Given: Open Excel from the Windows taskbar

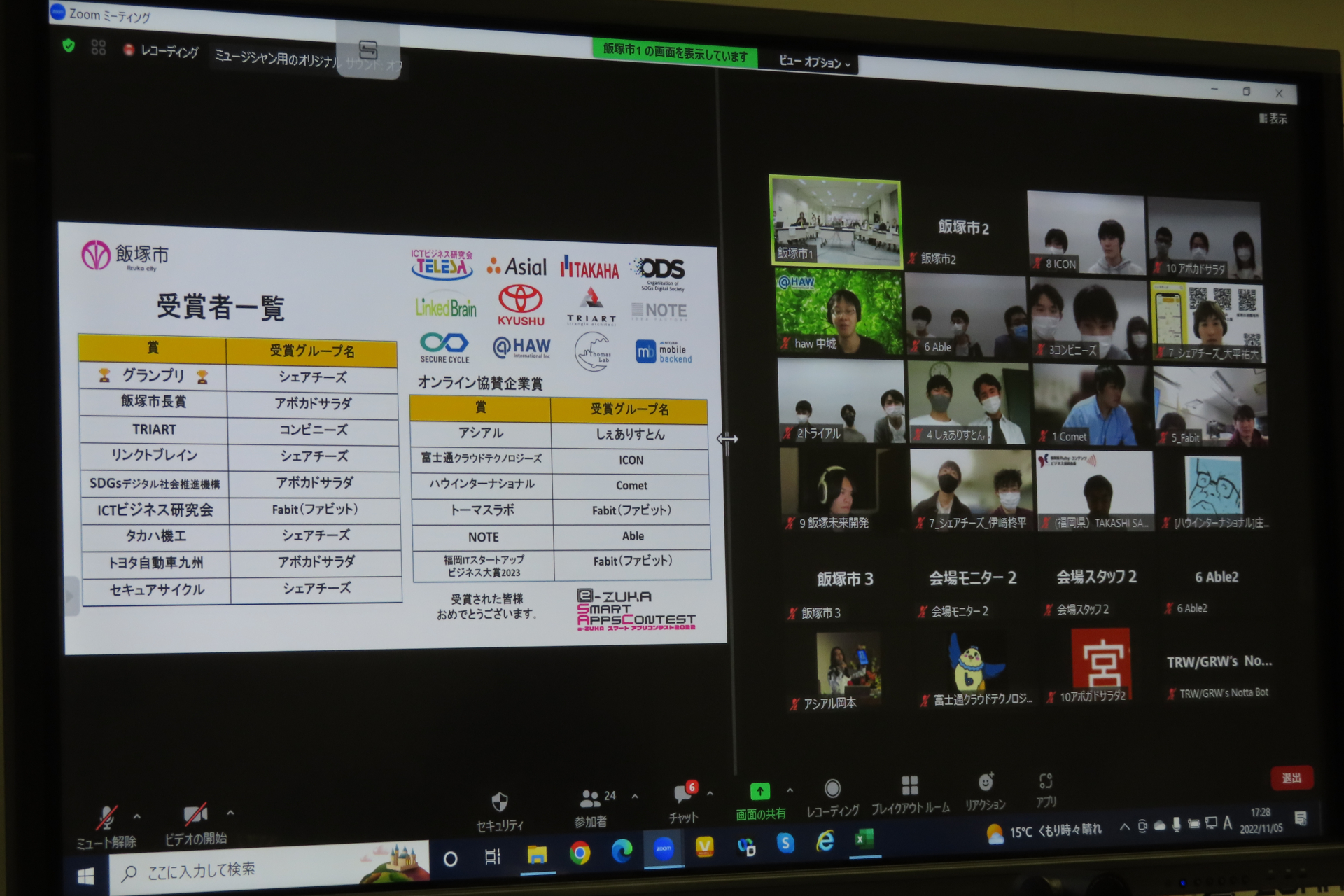Looking at the screenshot, I should click(863, 839).
